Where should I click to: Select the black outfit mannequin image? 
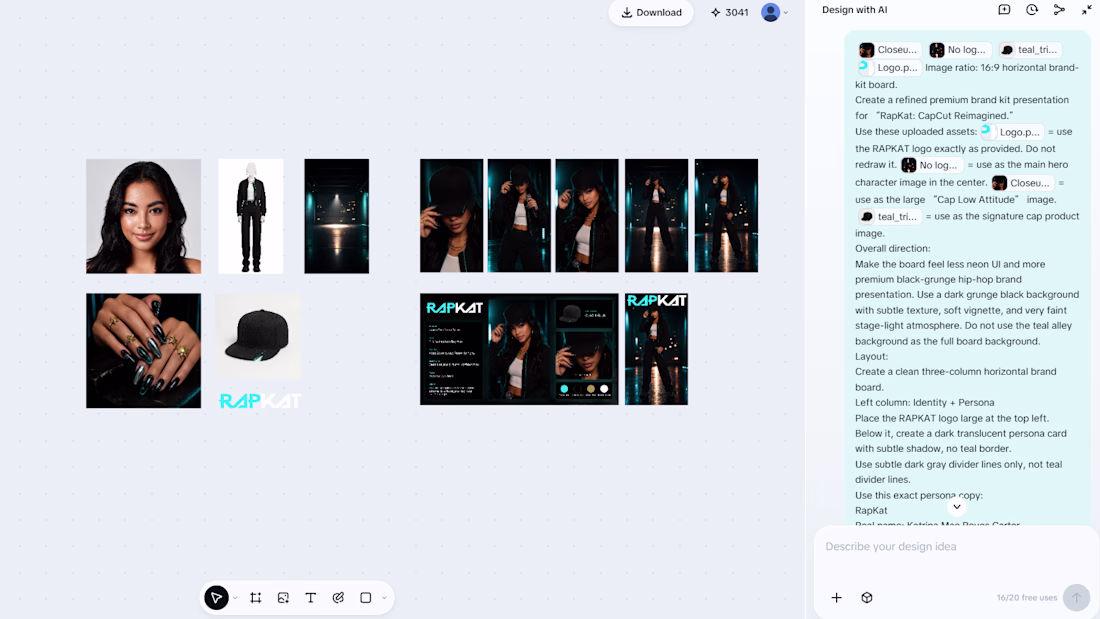coord(250,216)
